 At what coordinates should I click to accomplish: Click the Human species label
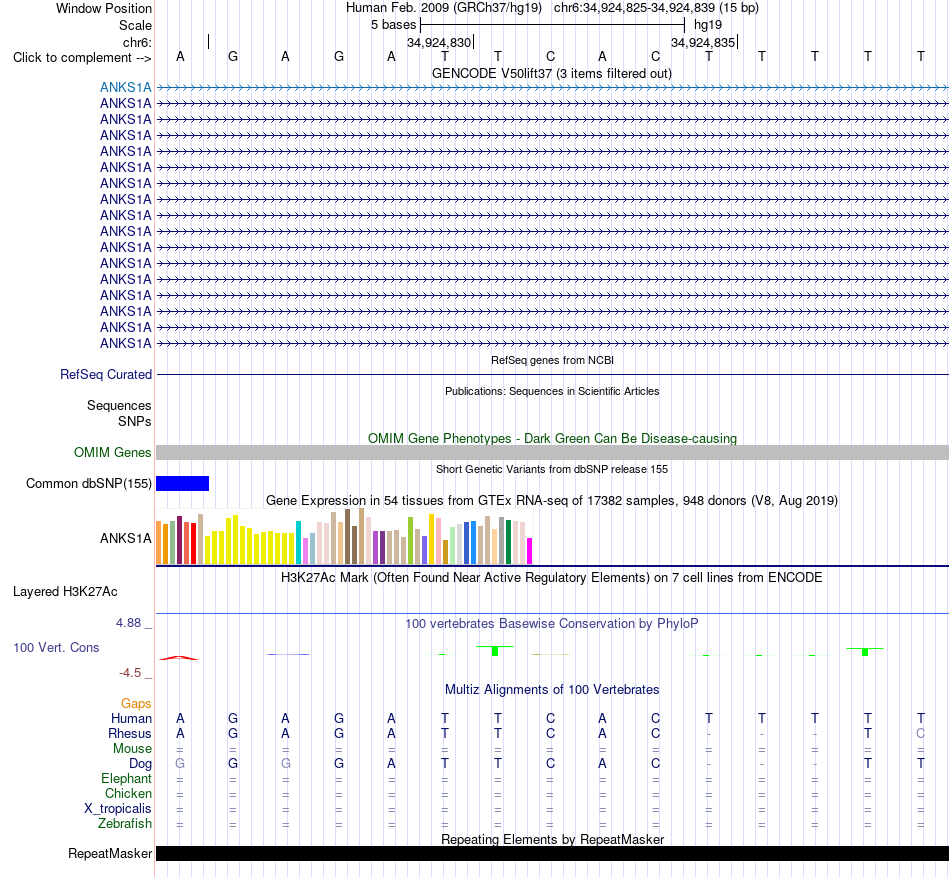(x=131, y=718)
